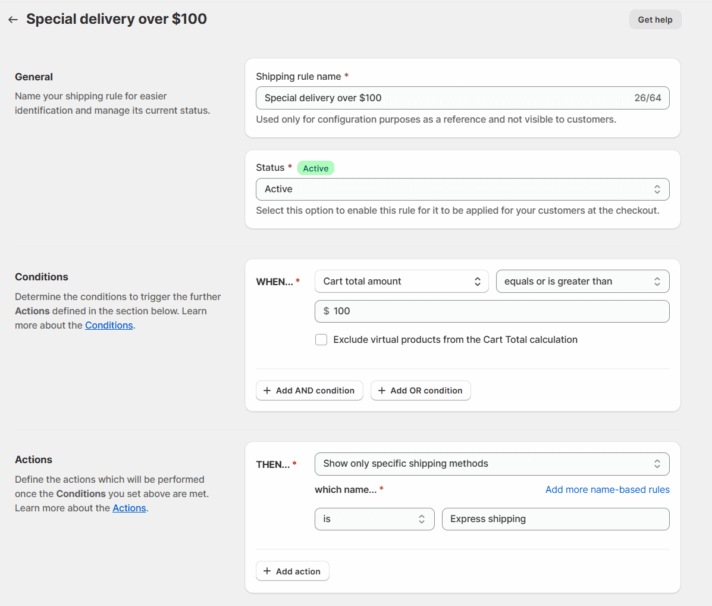Click the green Active status badge
712x606 pixels.
(x=315, y=168)
